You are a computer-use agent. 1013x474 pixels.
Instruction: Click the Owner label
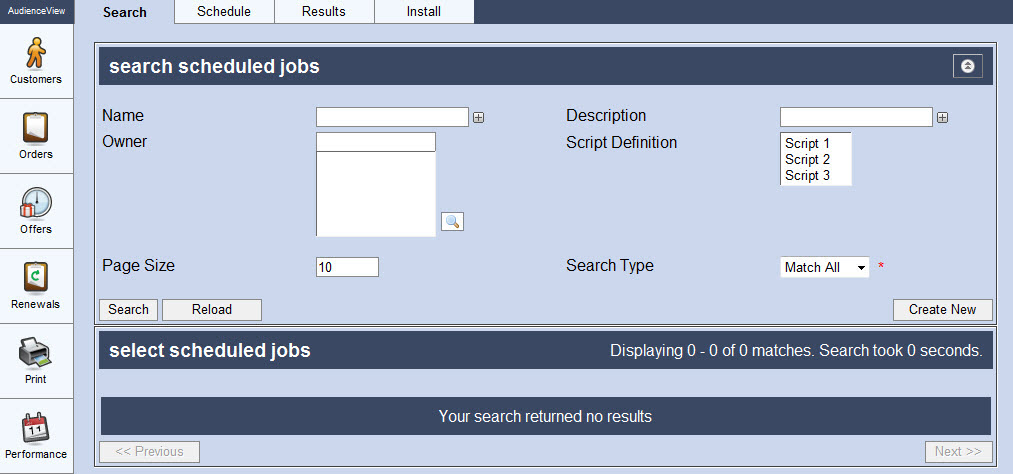(x=125, y=141)
